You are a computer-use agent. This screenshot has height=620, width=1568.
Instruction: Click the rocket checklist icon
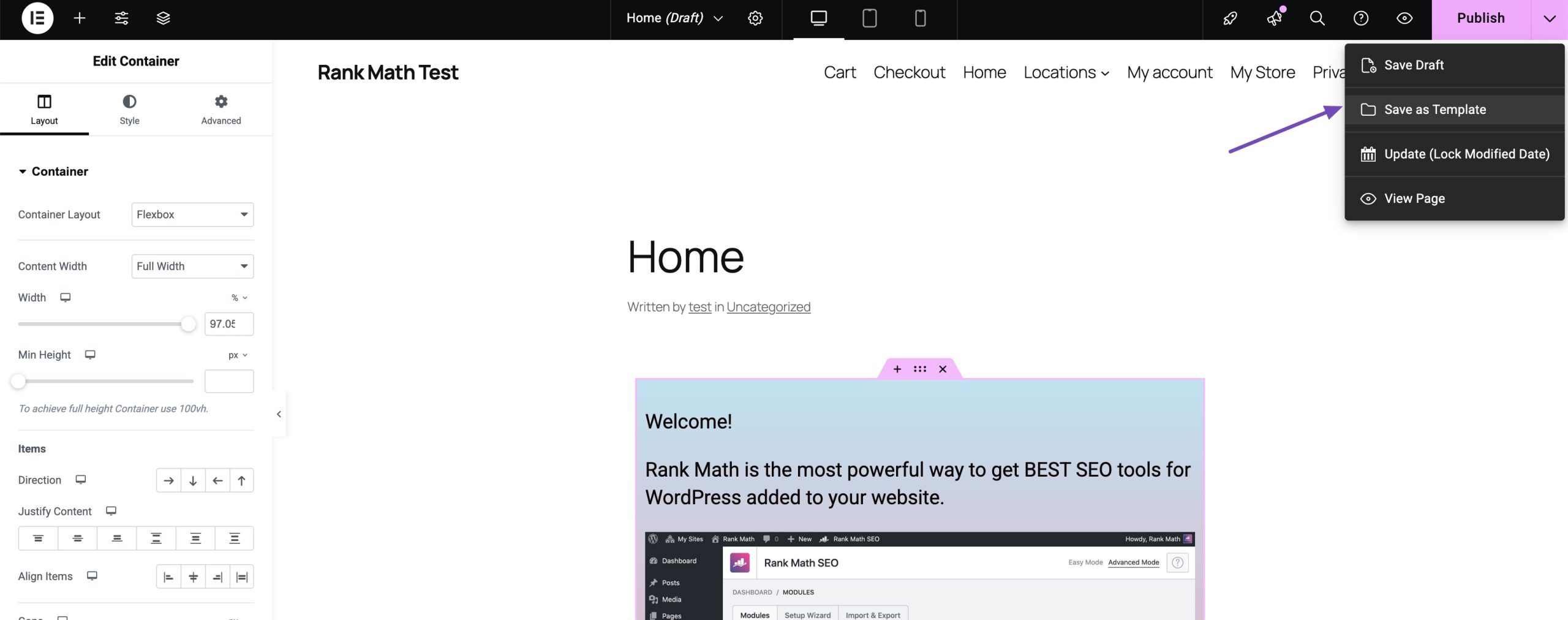[x=1231, y=18]
